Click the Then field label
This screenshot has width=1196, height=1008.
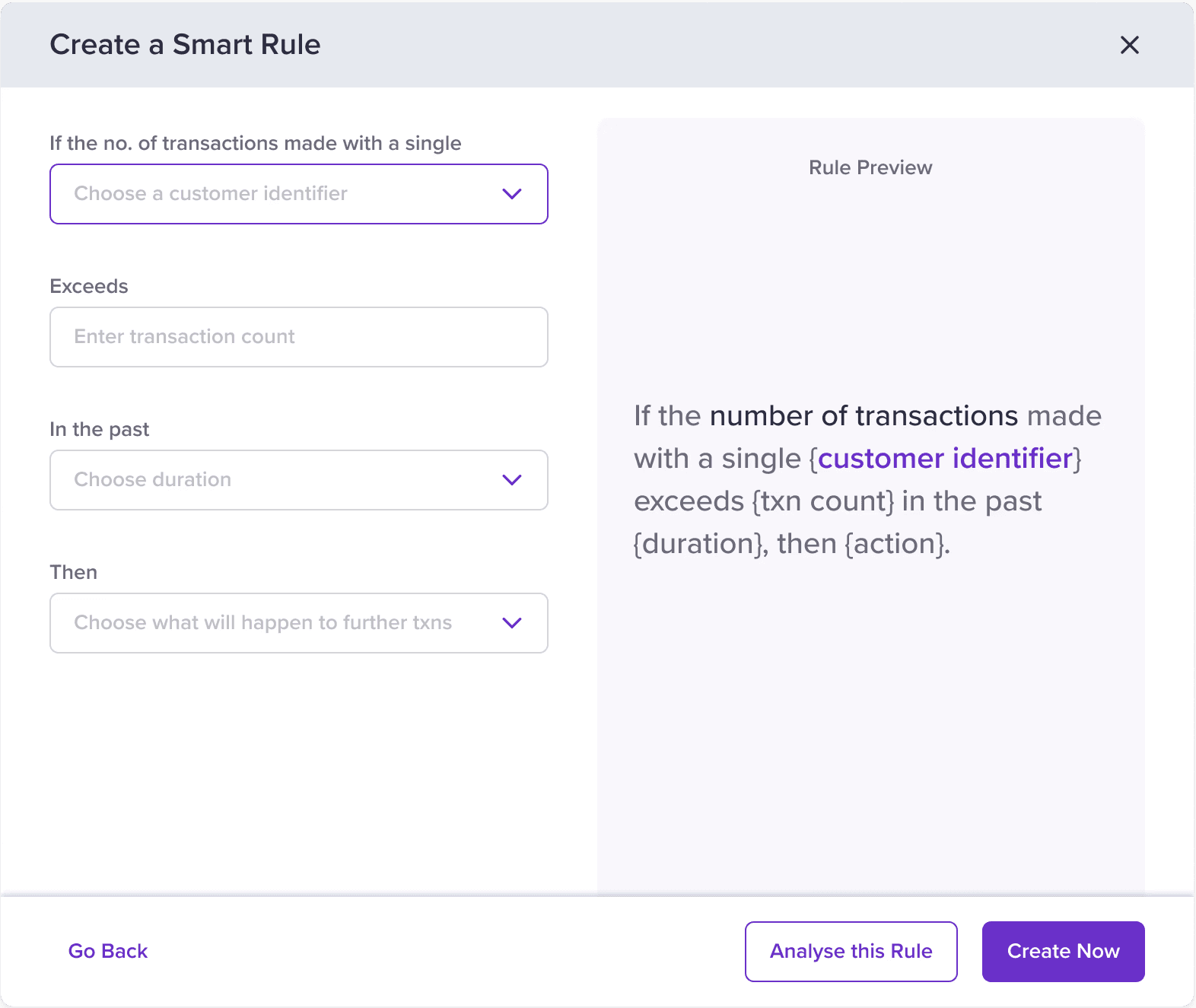tap(74, 572)
